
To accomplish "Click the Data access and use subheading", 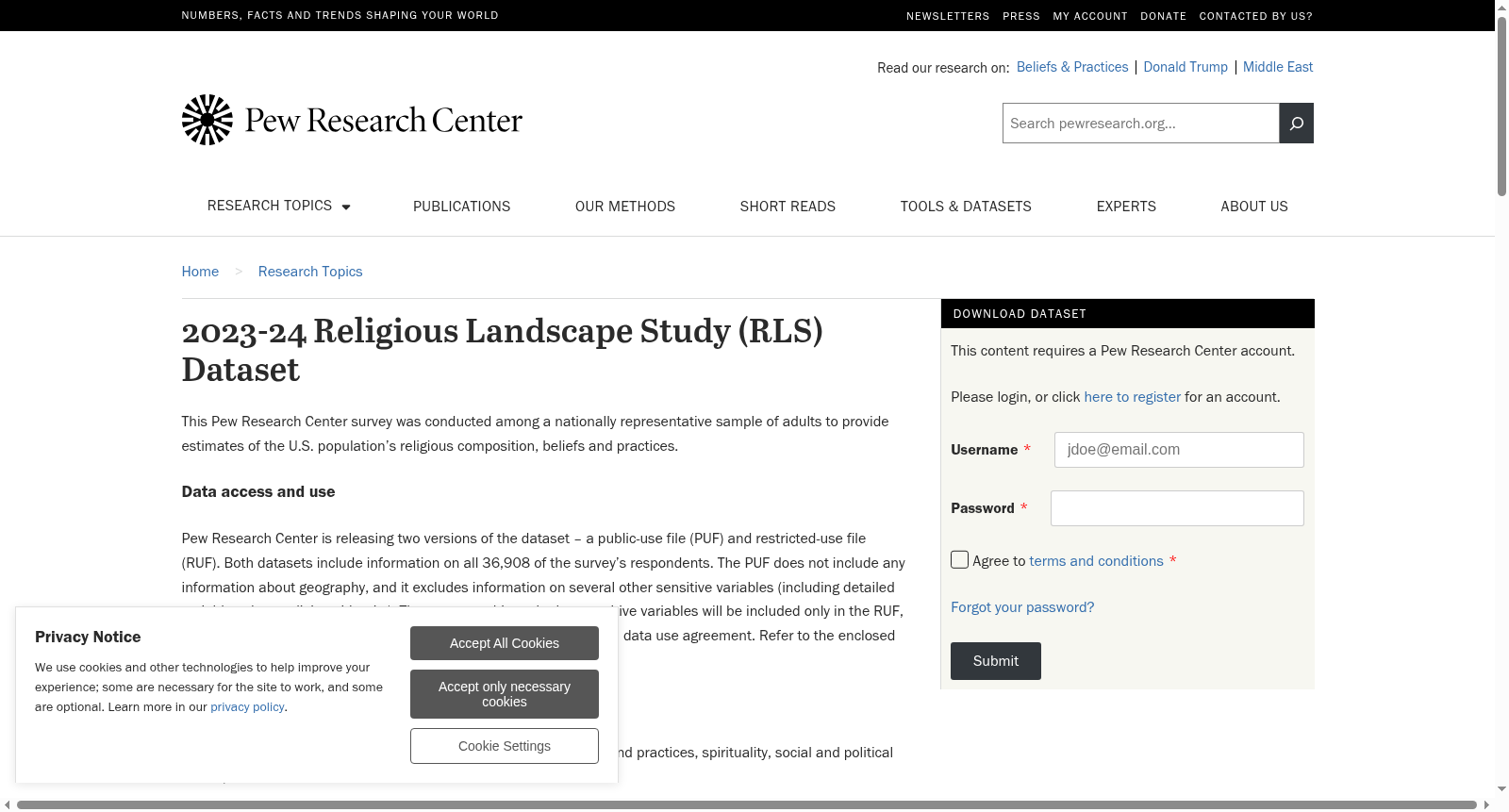I will (258, 491).
